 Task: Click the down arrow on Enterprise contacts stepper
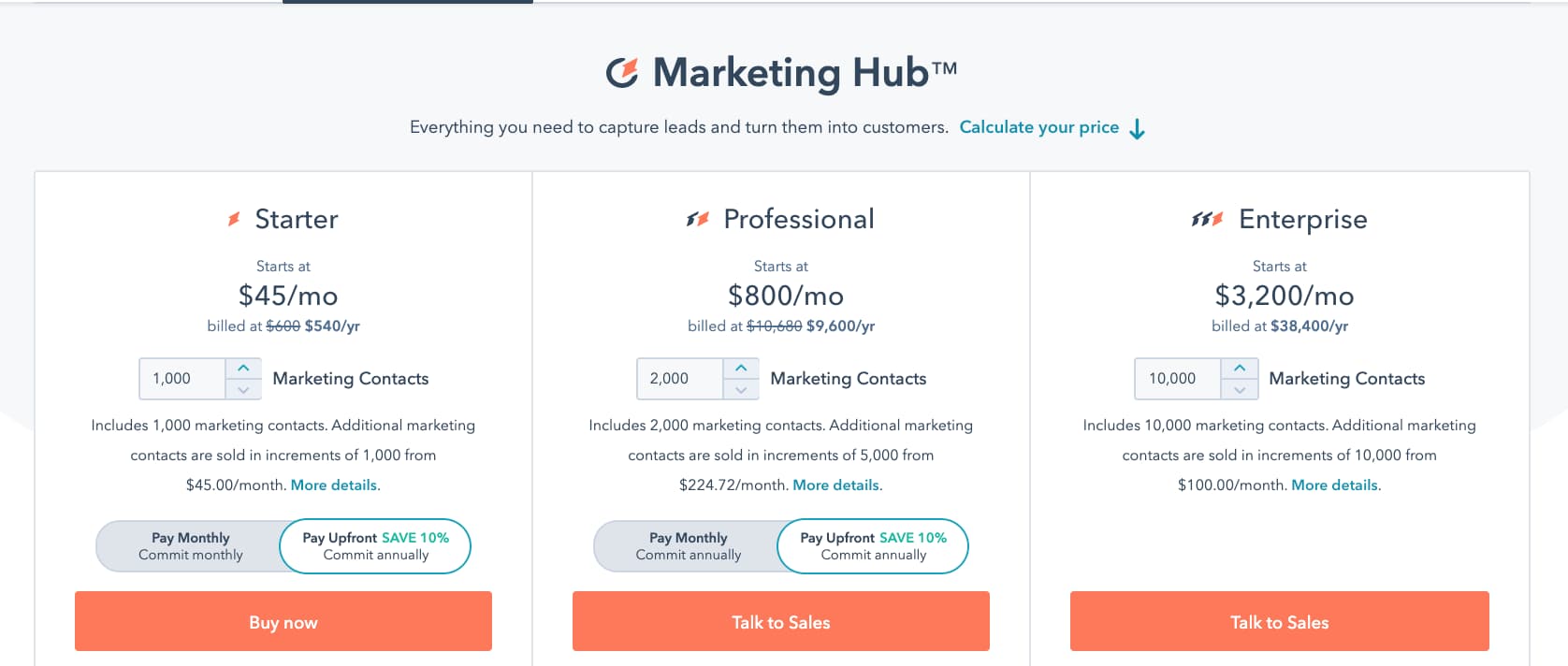(1241, 388)
